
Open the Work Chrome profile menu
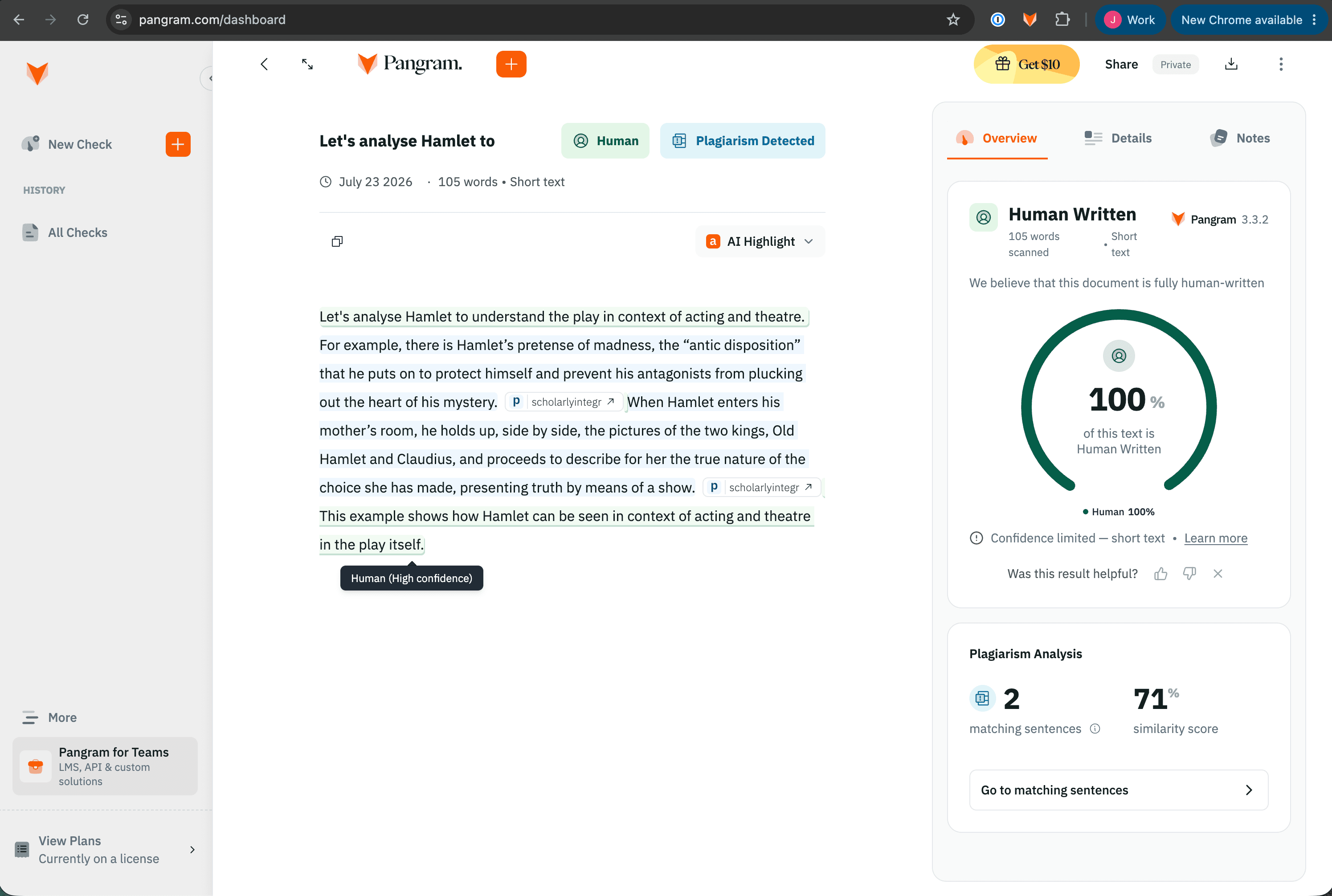click(x=1130, y=20)
